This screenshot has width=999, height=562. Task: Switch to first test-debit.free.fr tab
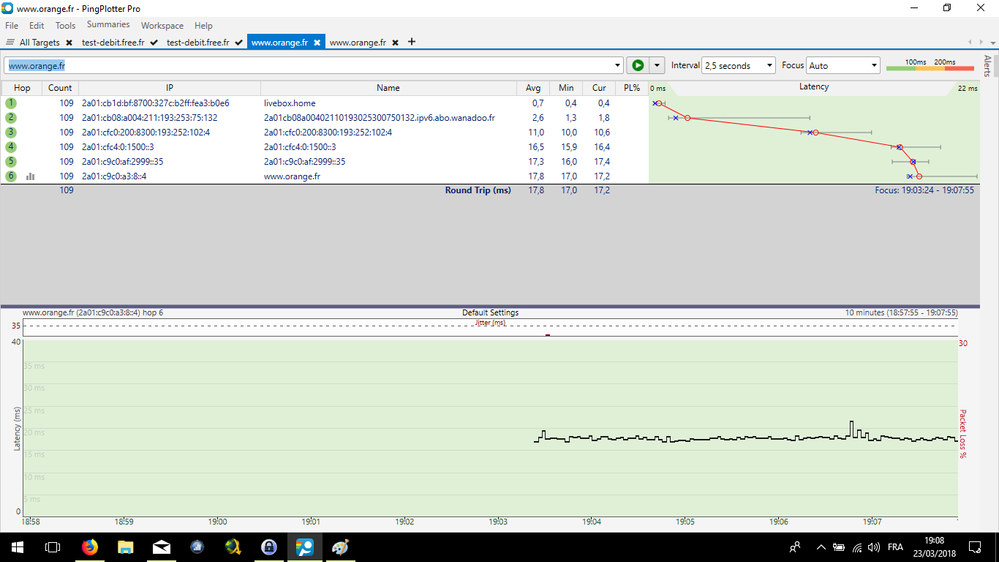coord(113,42)
